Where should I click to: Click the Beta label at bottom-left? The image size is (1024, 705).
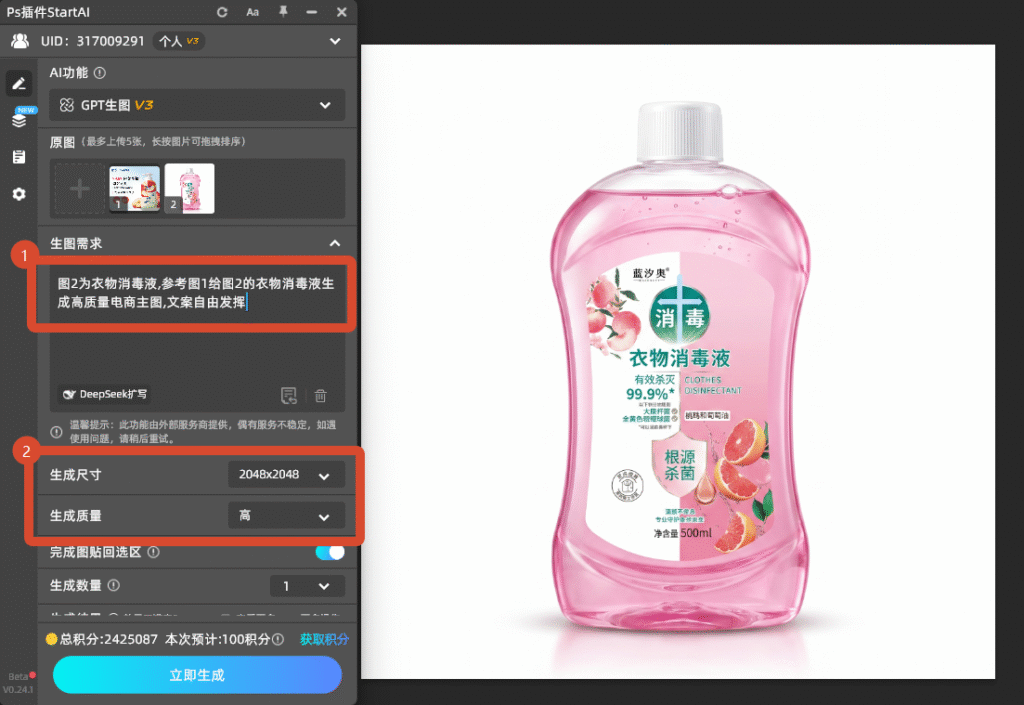click(x=18, y=676)
